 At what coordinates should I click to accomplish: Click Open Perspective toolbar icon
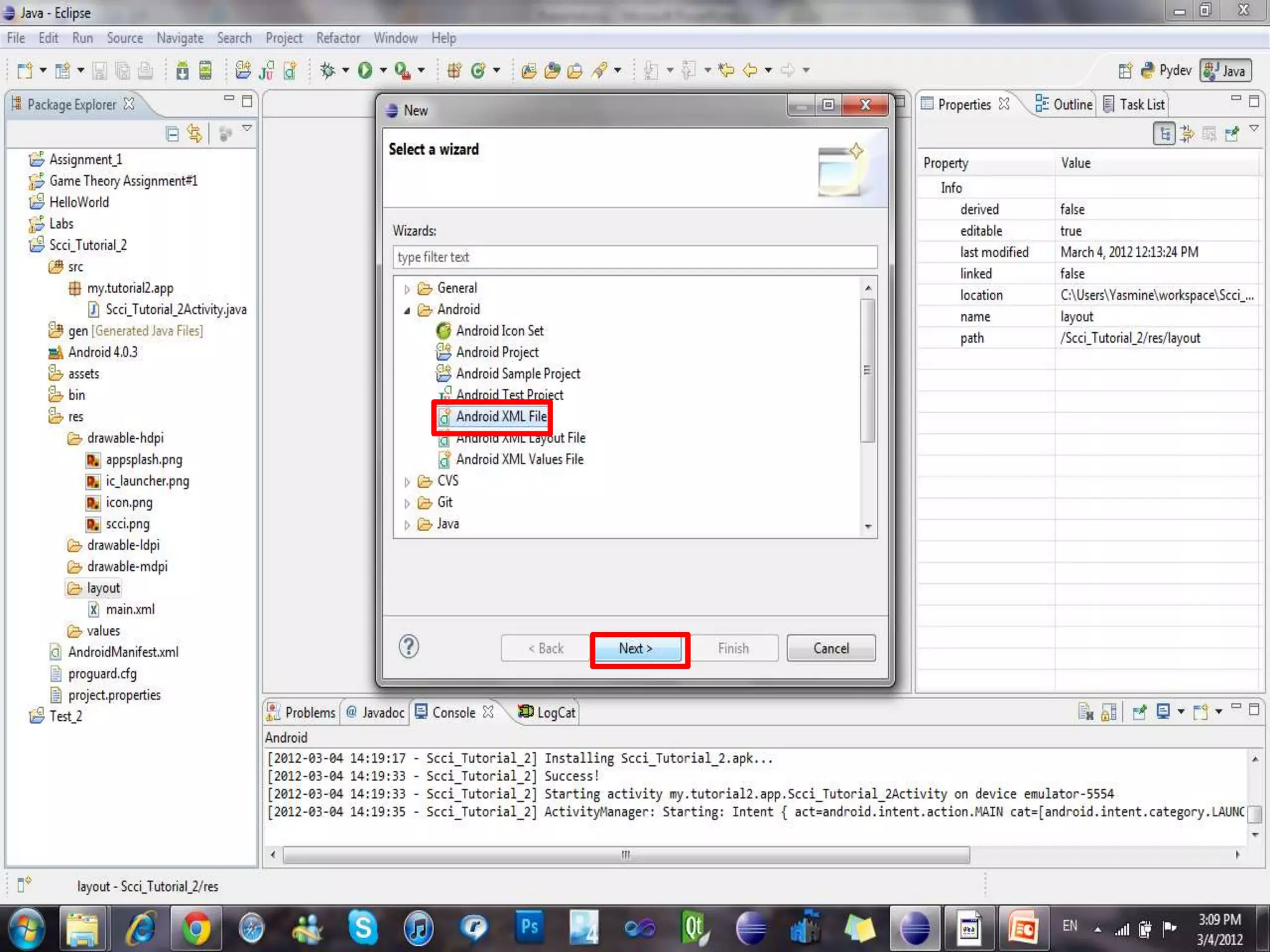[1125, 71]
